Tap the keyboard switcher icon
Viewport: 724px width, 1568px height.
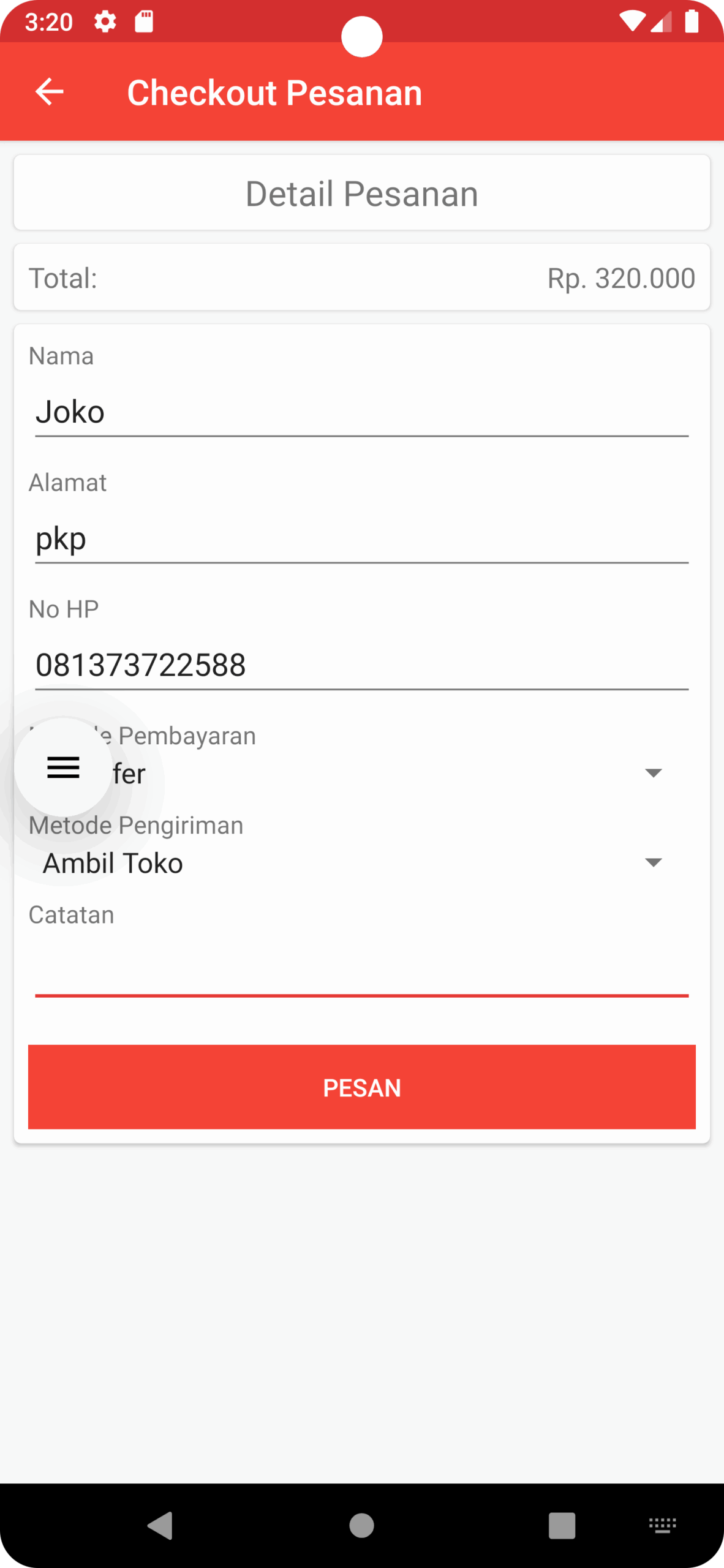point(662,1525)
